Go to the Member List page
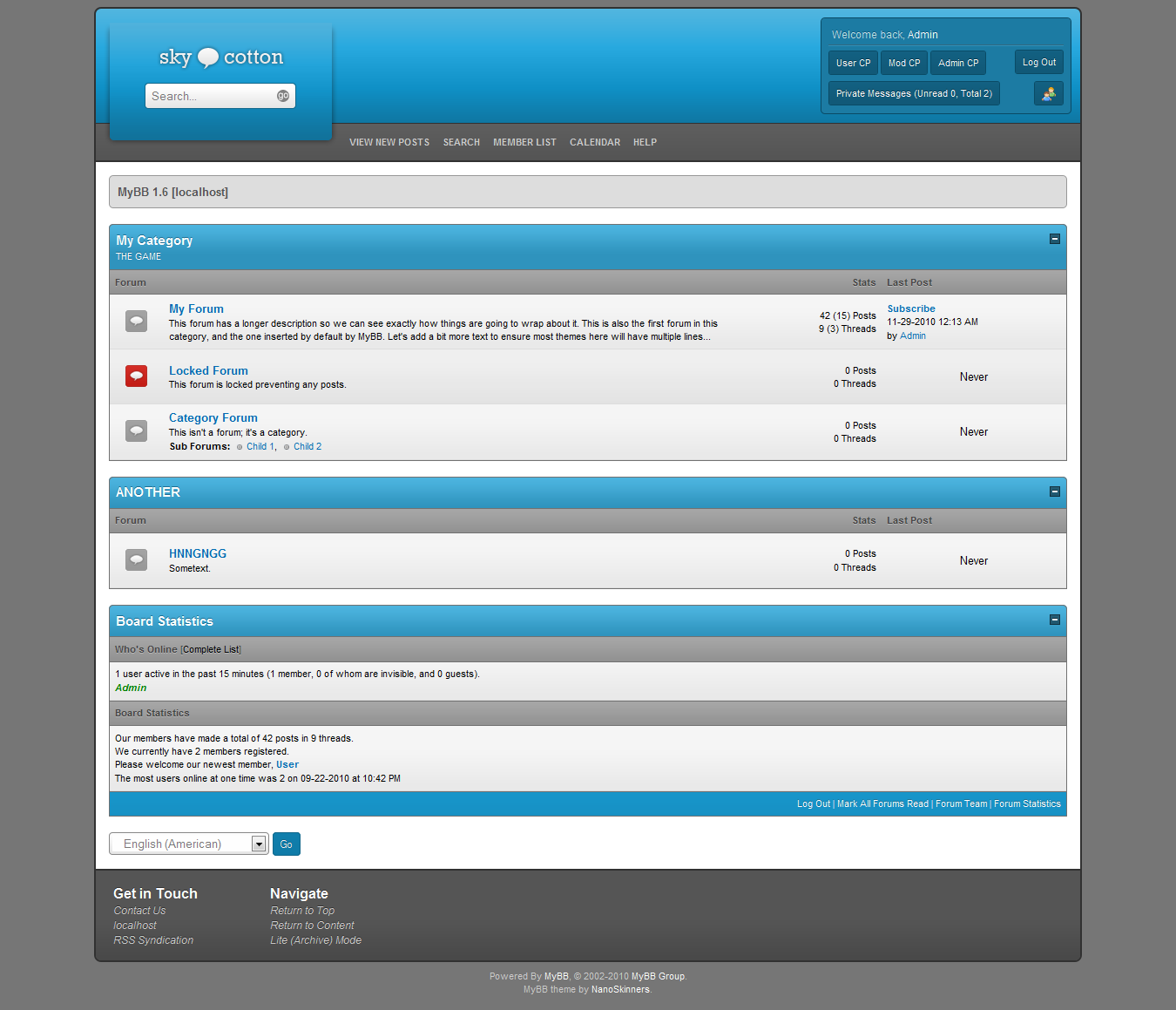The image size is (1176, 1010). pos(524,142)
